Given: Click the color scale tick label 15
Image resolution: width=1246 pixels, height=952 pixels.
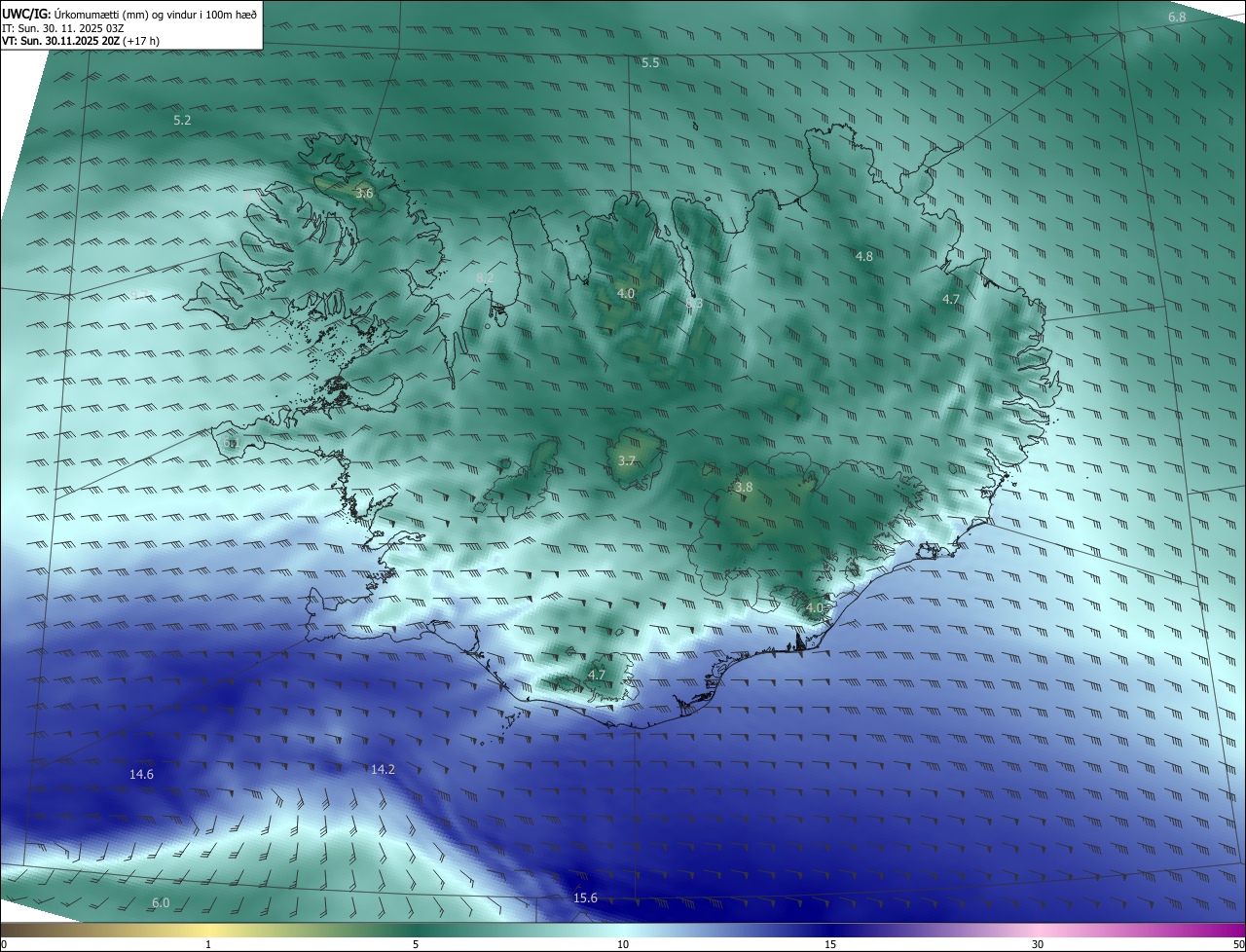Looking at the screenshot, I should 830,944.
